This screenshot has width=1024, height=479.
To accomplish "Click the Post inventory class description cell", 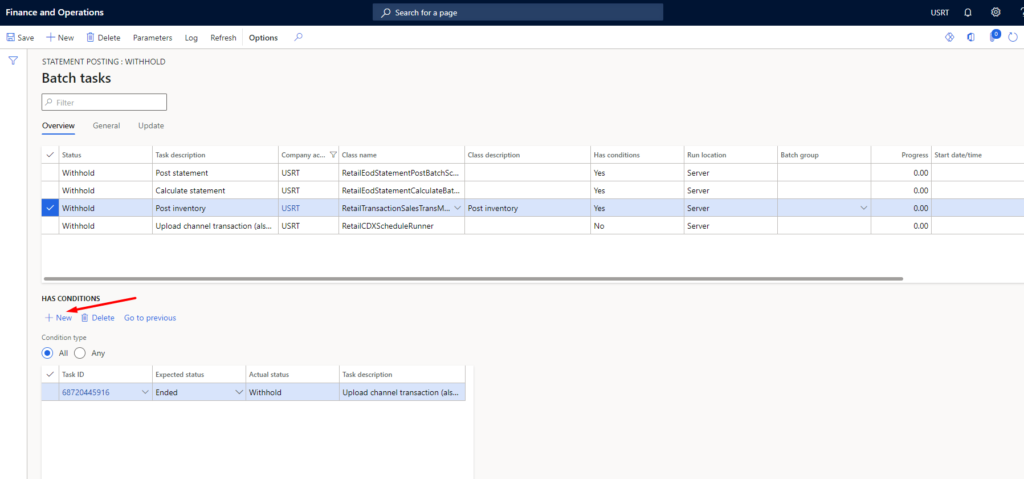I will point(527,208).
